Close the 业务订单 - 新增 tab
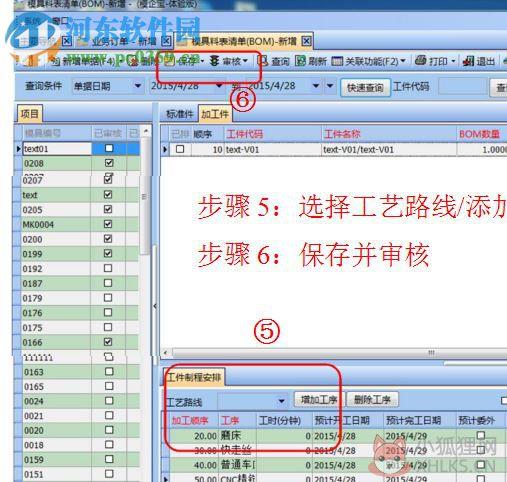 (x=166, y=41)
